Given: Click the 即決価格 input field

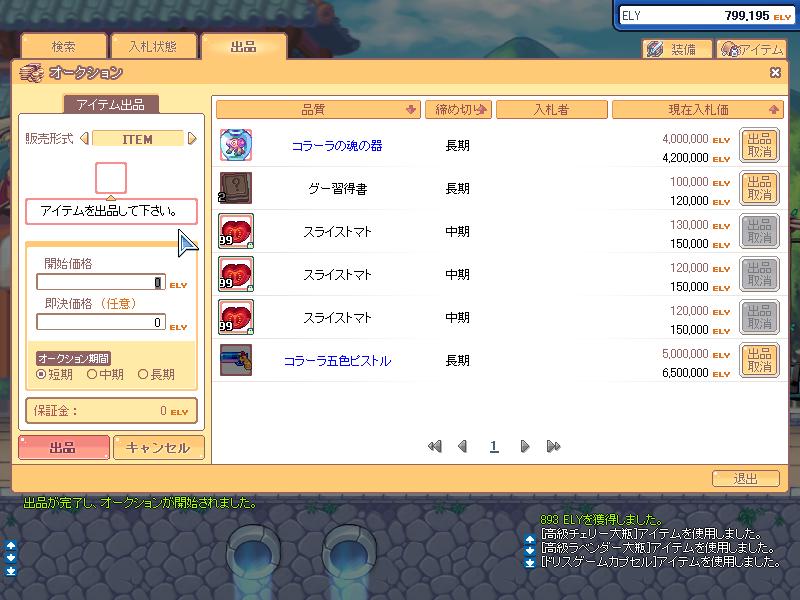Looking at the screenshot, I should click(x=100, y=322).
